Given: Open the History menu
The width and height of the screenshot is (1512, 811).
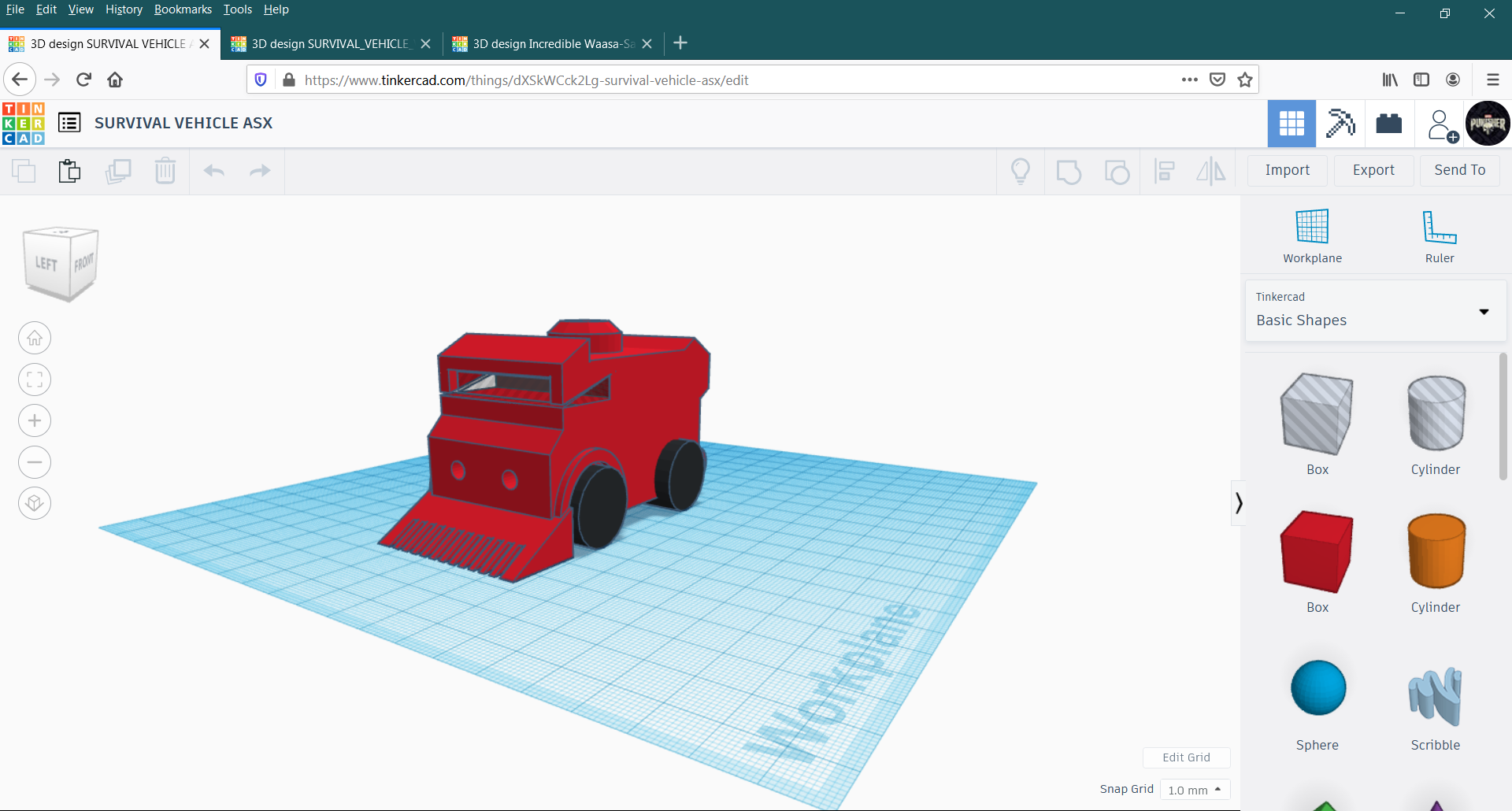Looking at the screenshot, I should (x=124, y=9).
